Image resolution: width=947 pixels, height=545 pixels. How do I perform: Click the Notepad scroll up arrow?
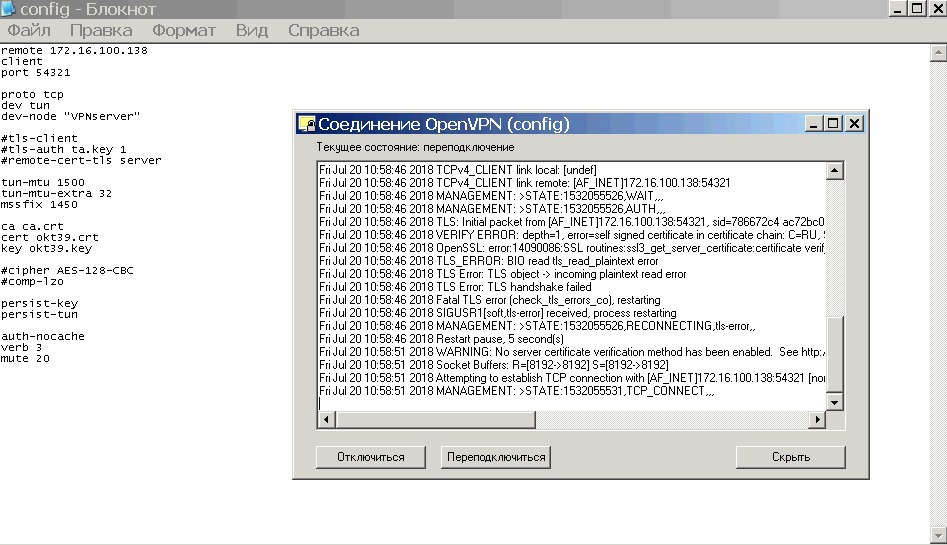pos(938,53)
